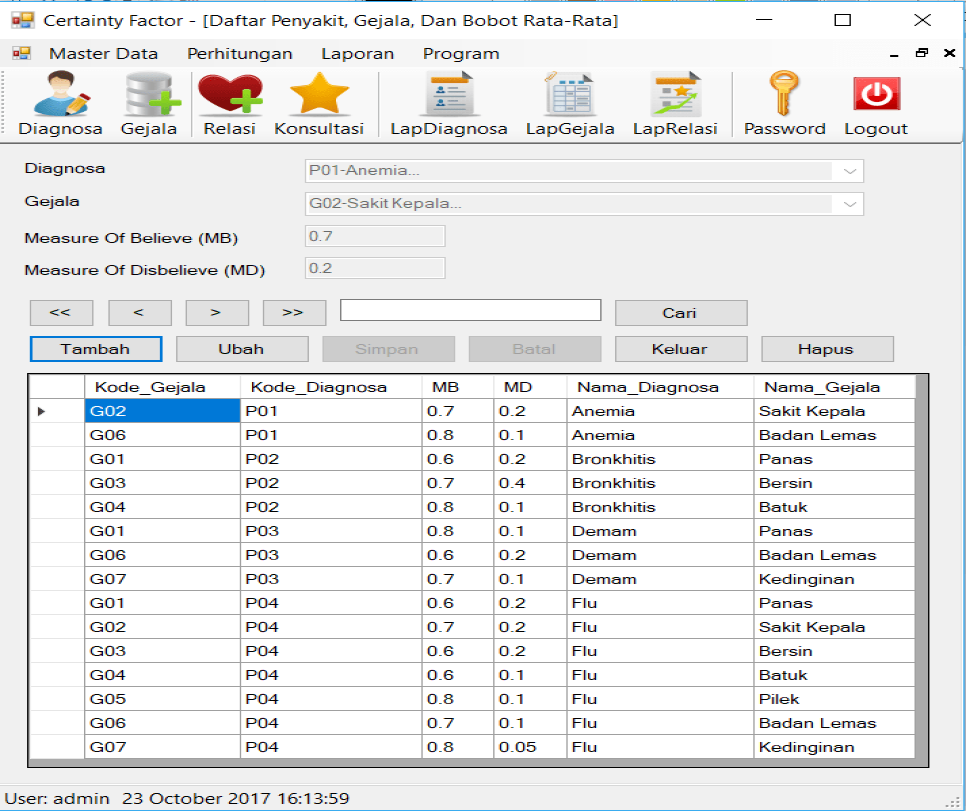Image resolution: width=966 pixels, height=811 pixels.
Task: Select G07 cell in Flu row
Action: 162,747
